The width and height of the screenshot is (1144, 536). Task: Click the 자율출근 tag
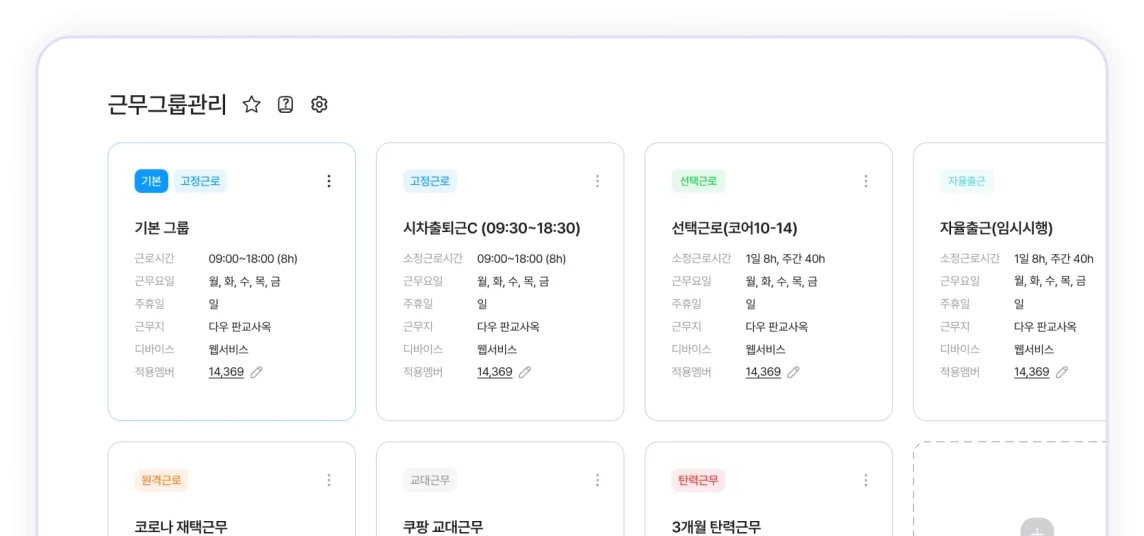[x=967, y=182]
